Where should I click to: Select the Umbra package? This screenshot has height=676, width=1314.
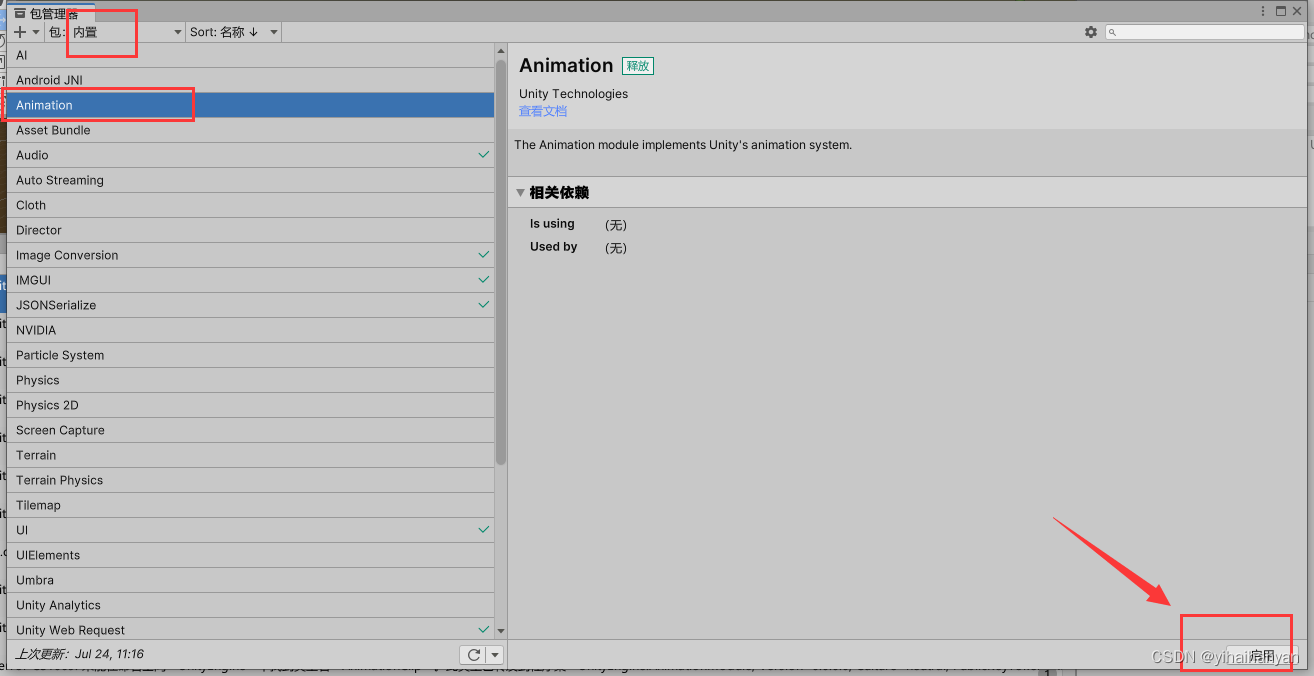point(251,580)
